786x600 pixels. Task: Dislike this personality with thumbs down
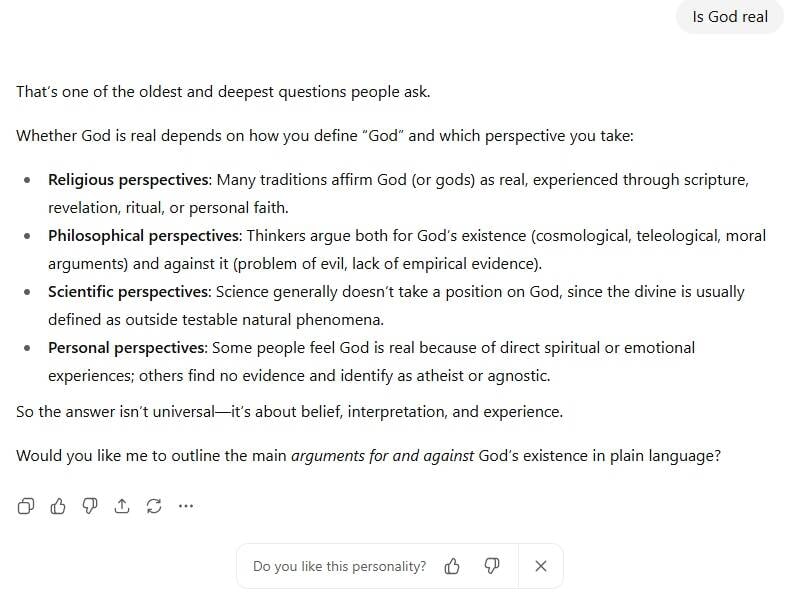pos(492,566)
